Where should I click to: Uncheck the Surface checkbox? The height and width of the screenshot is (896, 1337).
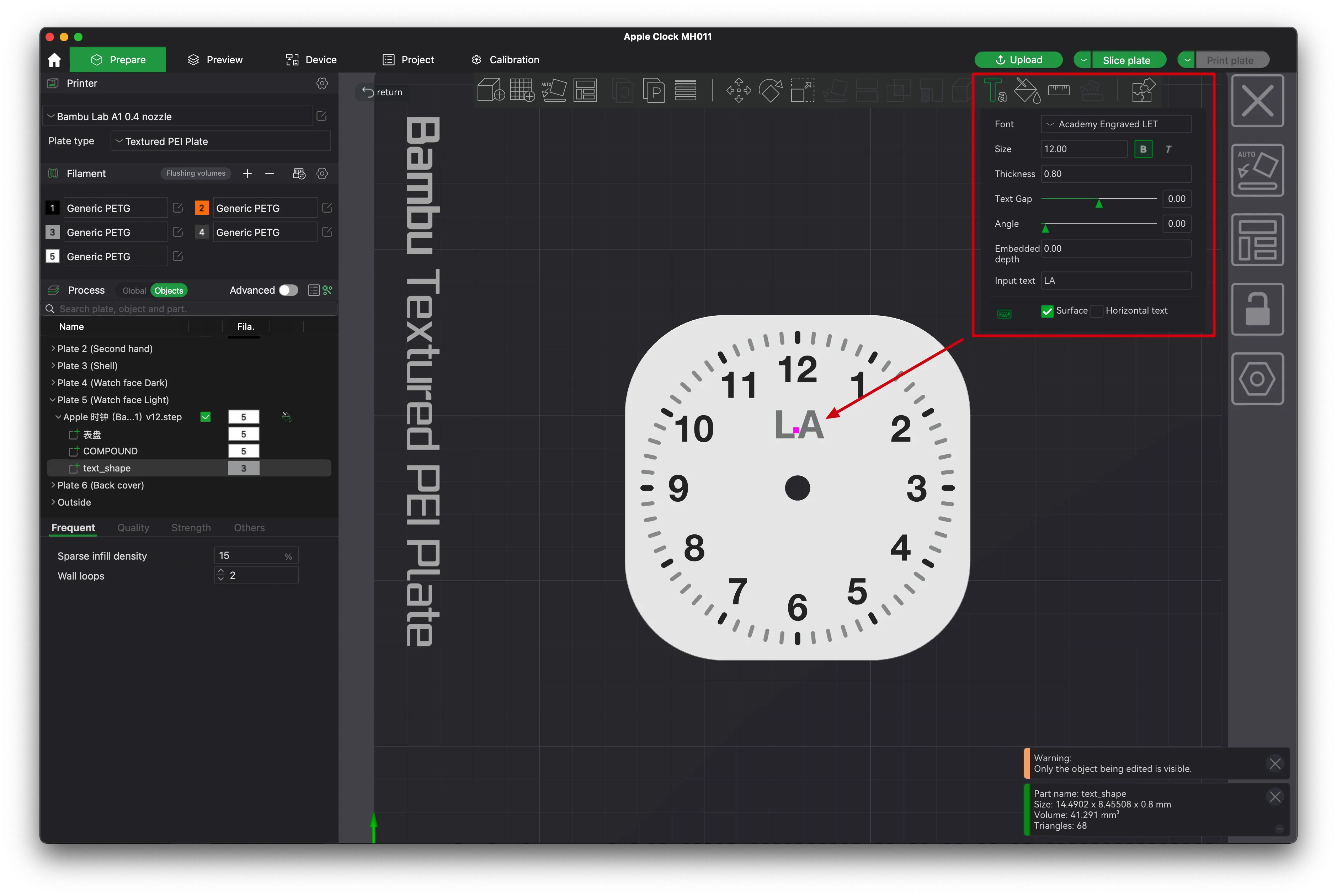click(x=1047, y=311)
